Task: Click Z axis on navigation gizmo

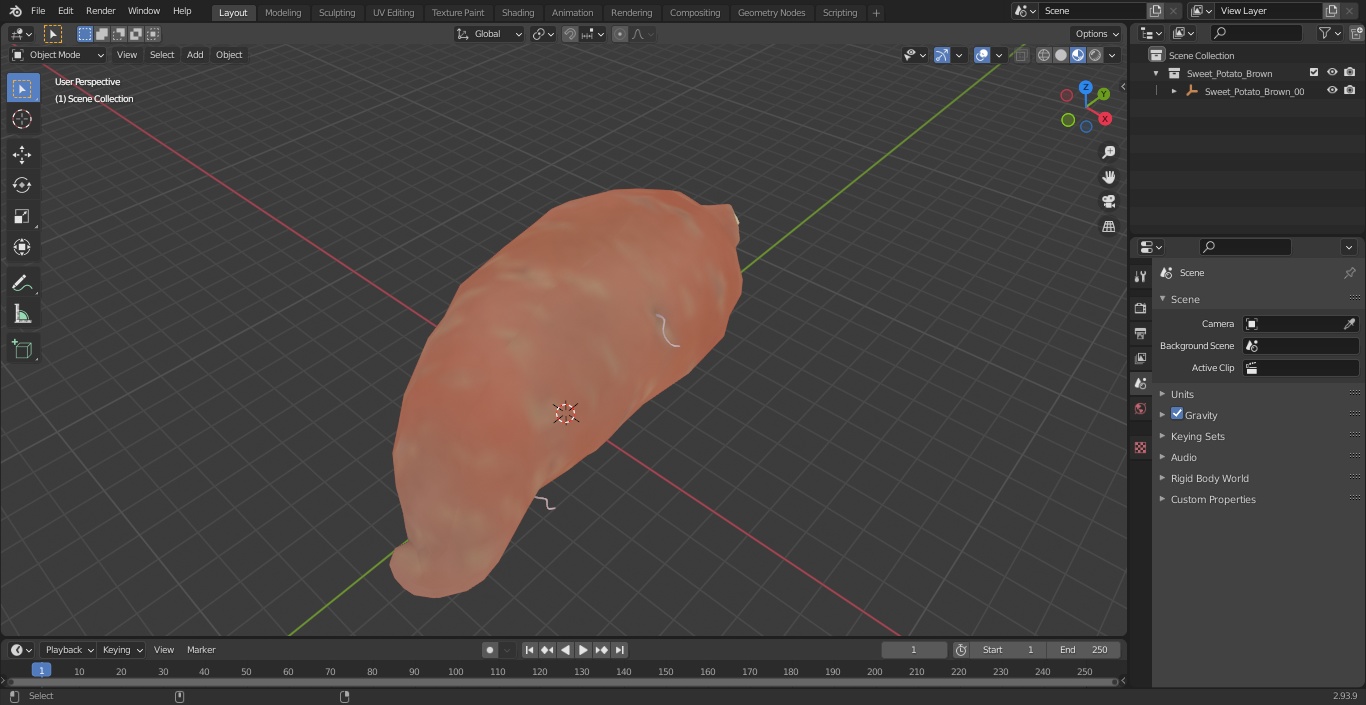Action: click(1085, 87)
